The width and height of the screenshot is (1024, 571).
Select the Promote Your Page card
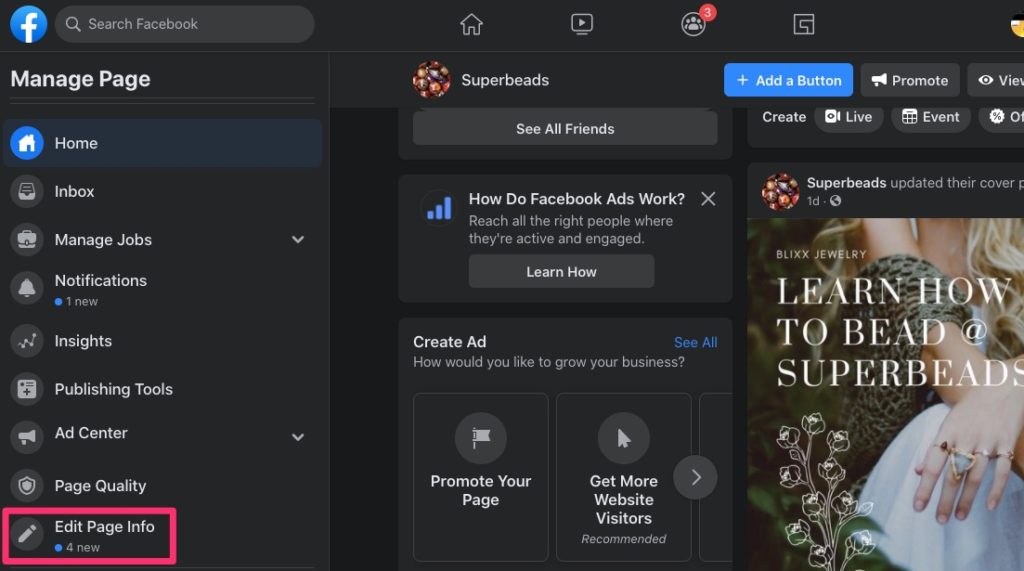481,477
